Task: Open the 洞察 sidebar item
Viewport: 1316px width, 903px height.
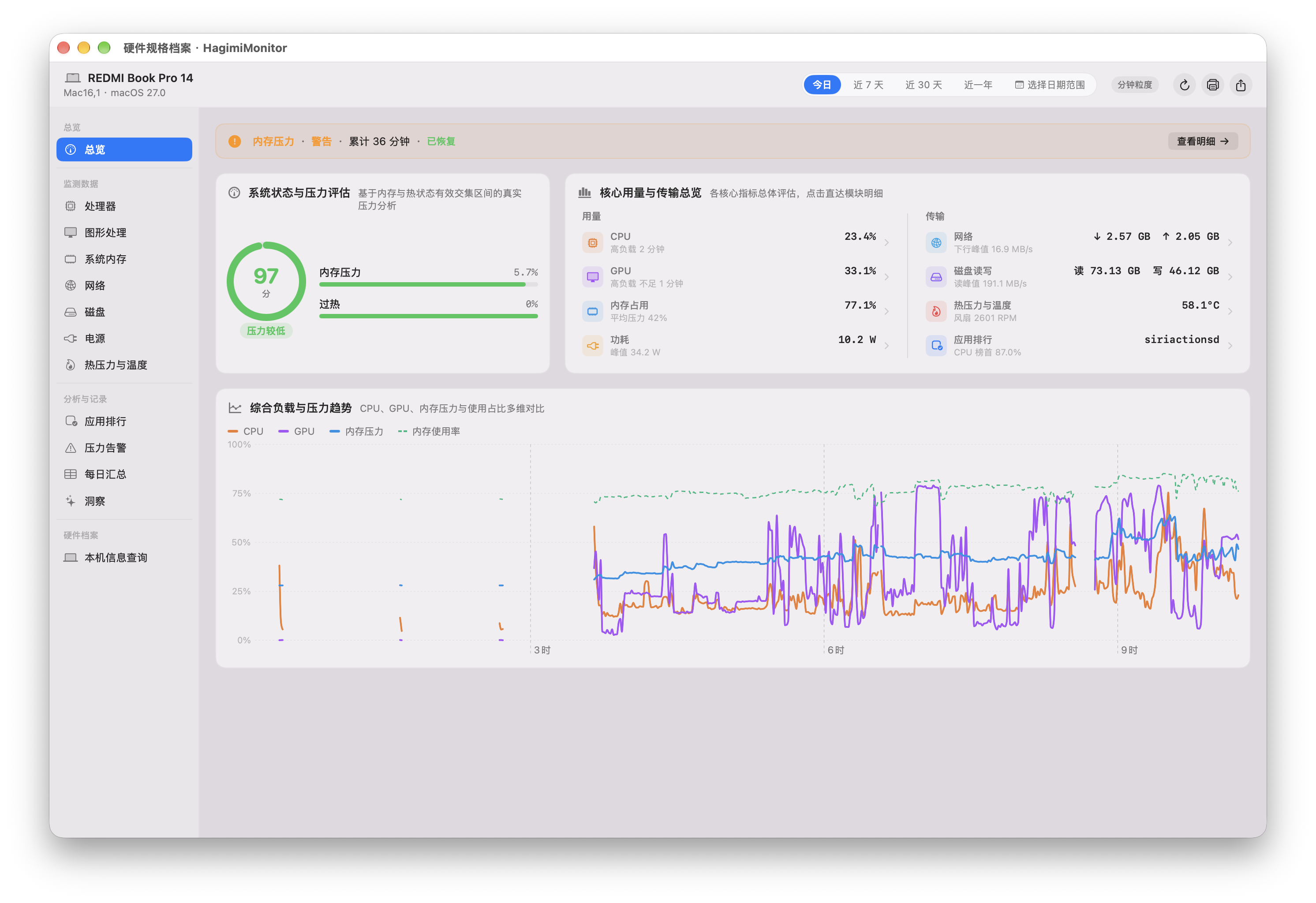Action: 124,501
